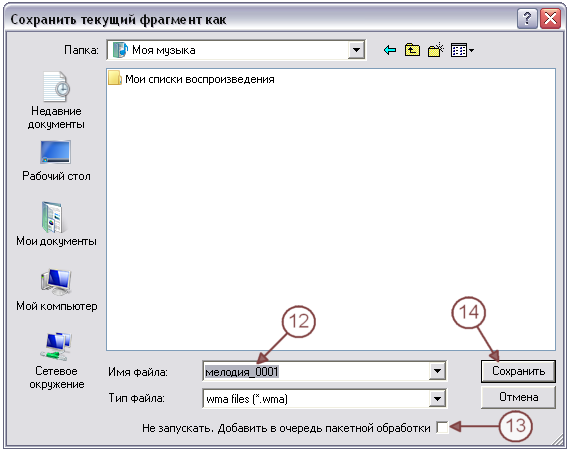Expand the Папка folder dropdown

(356, 50)
